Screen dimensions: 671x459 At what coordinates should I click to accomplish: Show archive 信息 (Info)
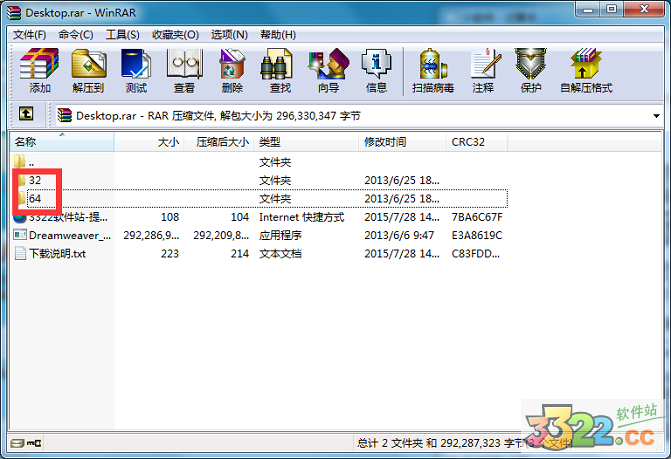(x=376, y=70)
